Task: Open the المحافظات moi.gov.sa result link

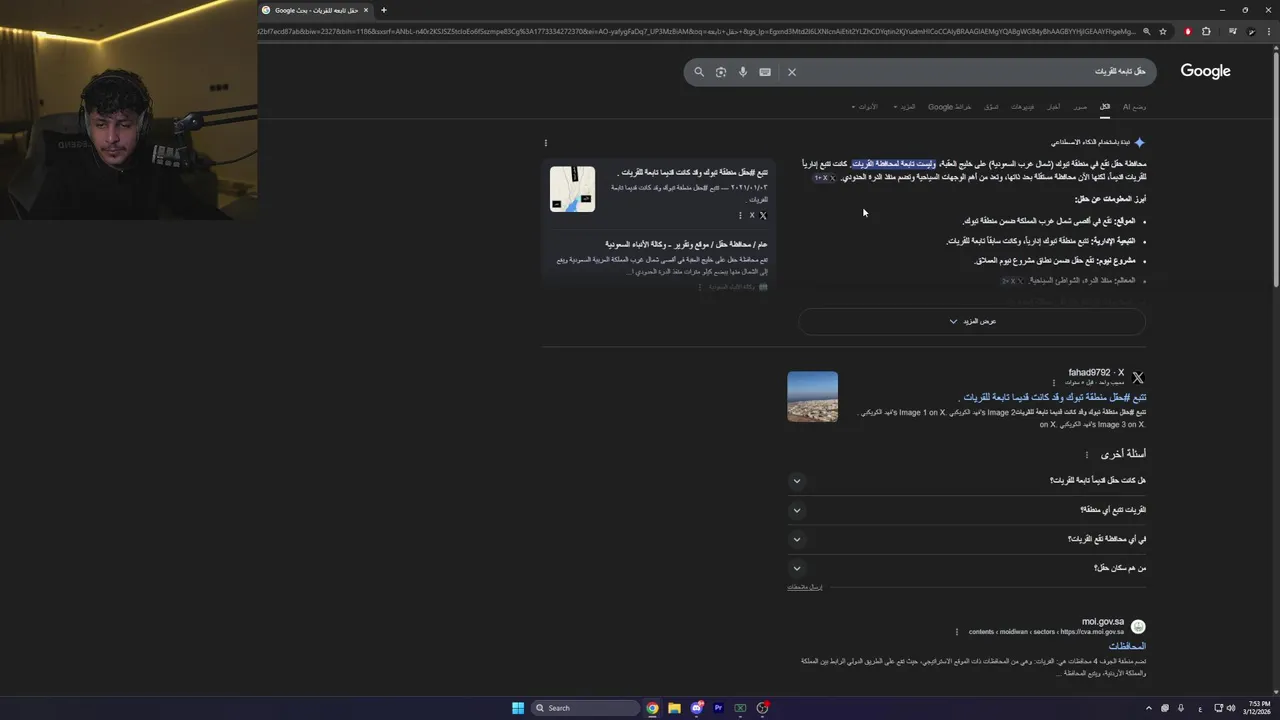Action: pos(1127,646)
